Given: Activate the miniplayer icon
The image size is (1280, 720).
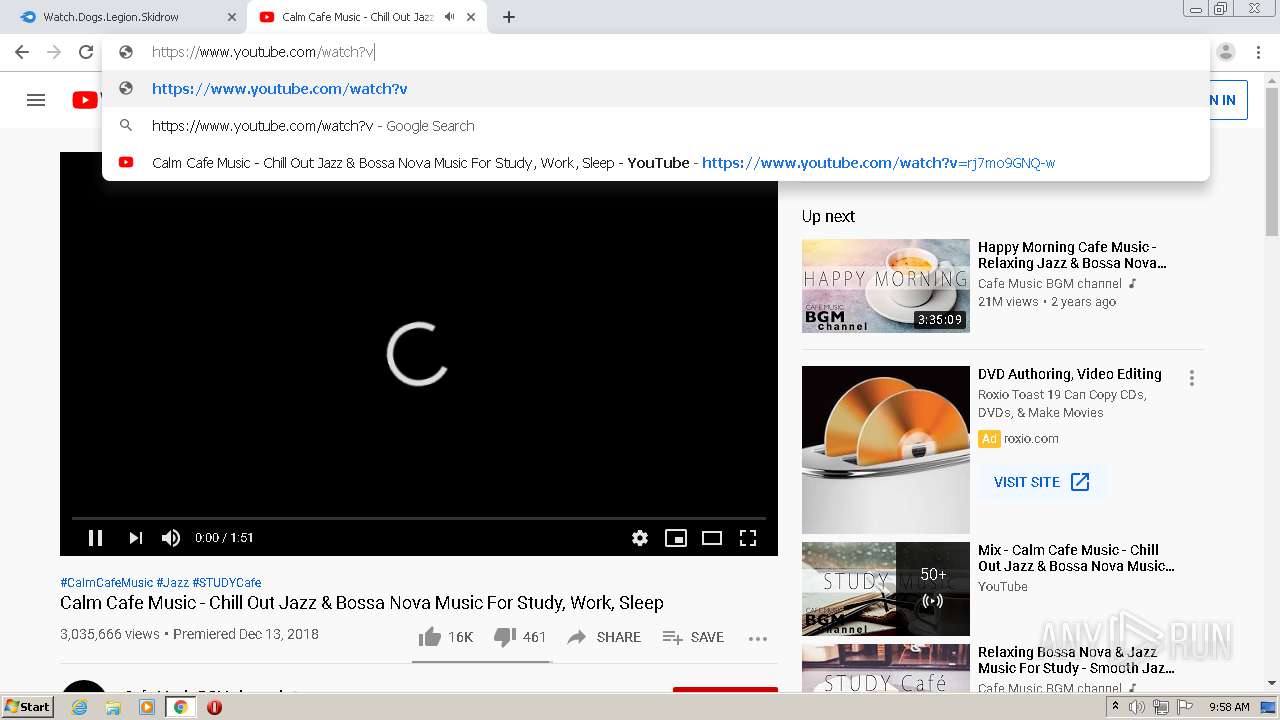Looking at the screenshot, I should point(676,538).
